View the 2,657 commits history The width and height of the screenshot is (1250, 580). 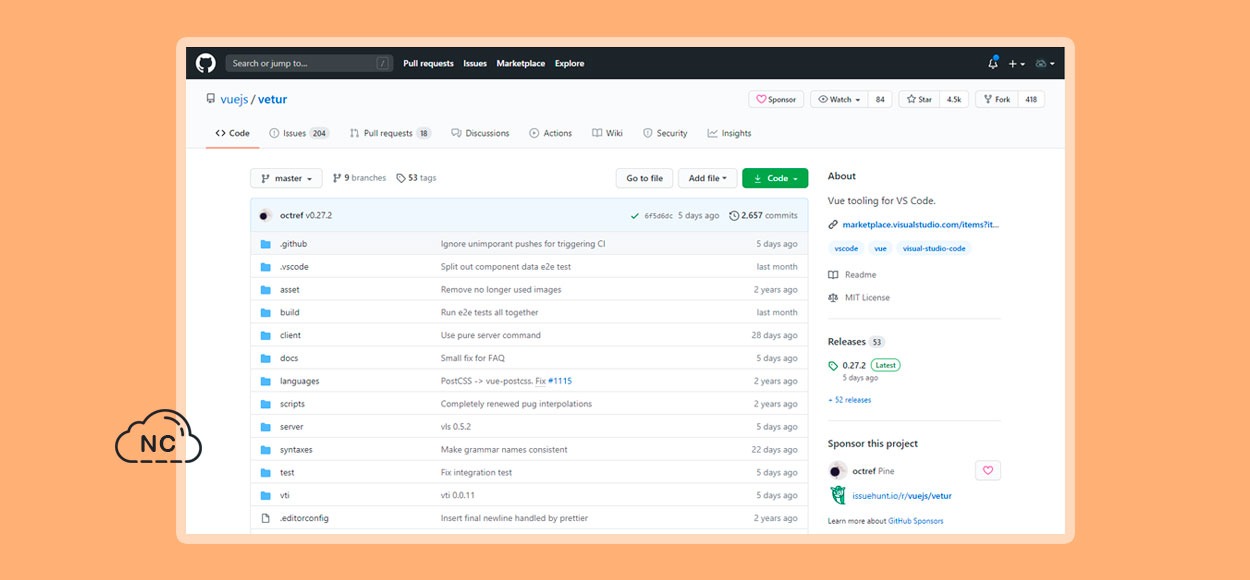coord(764,215)
